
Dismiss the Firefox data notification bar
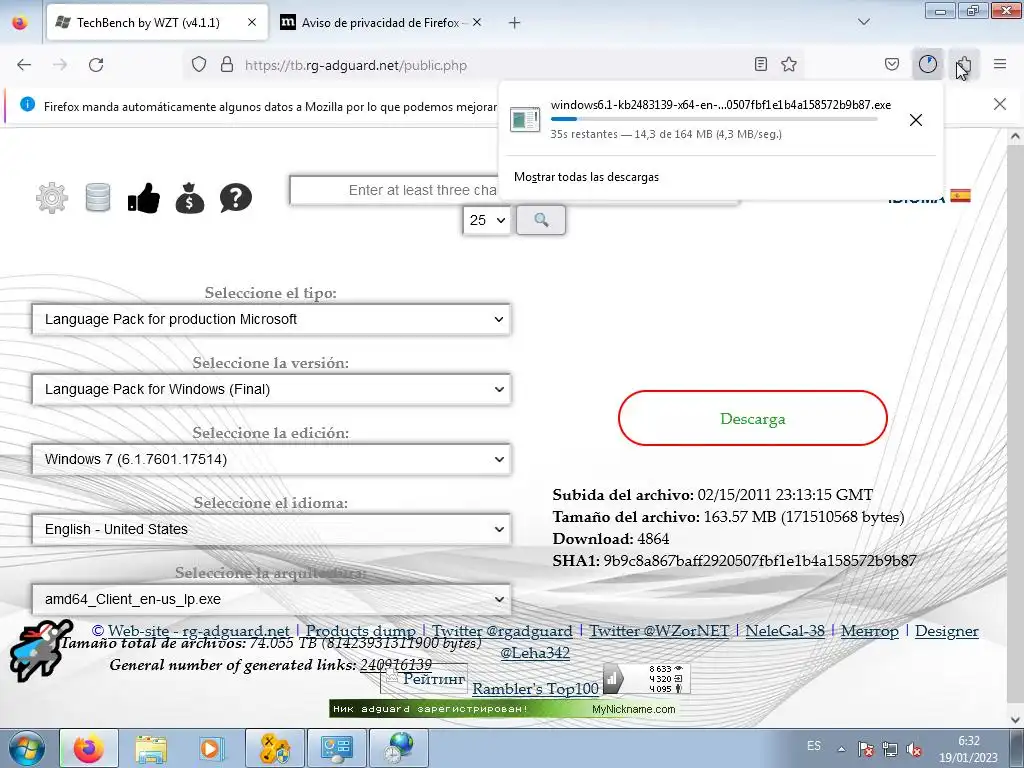pos(1000,104)
